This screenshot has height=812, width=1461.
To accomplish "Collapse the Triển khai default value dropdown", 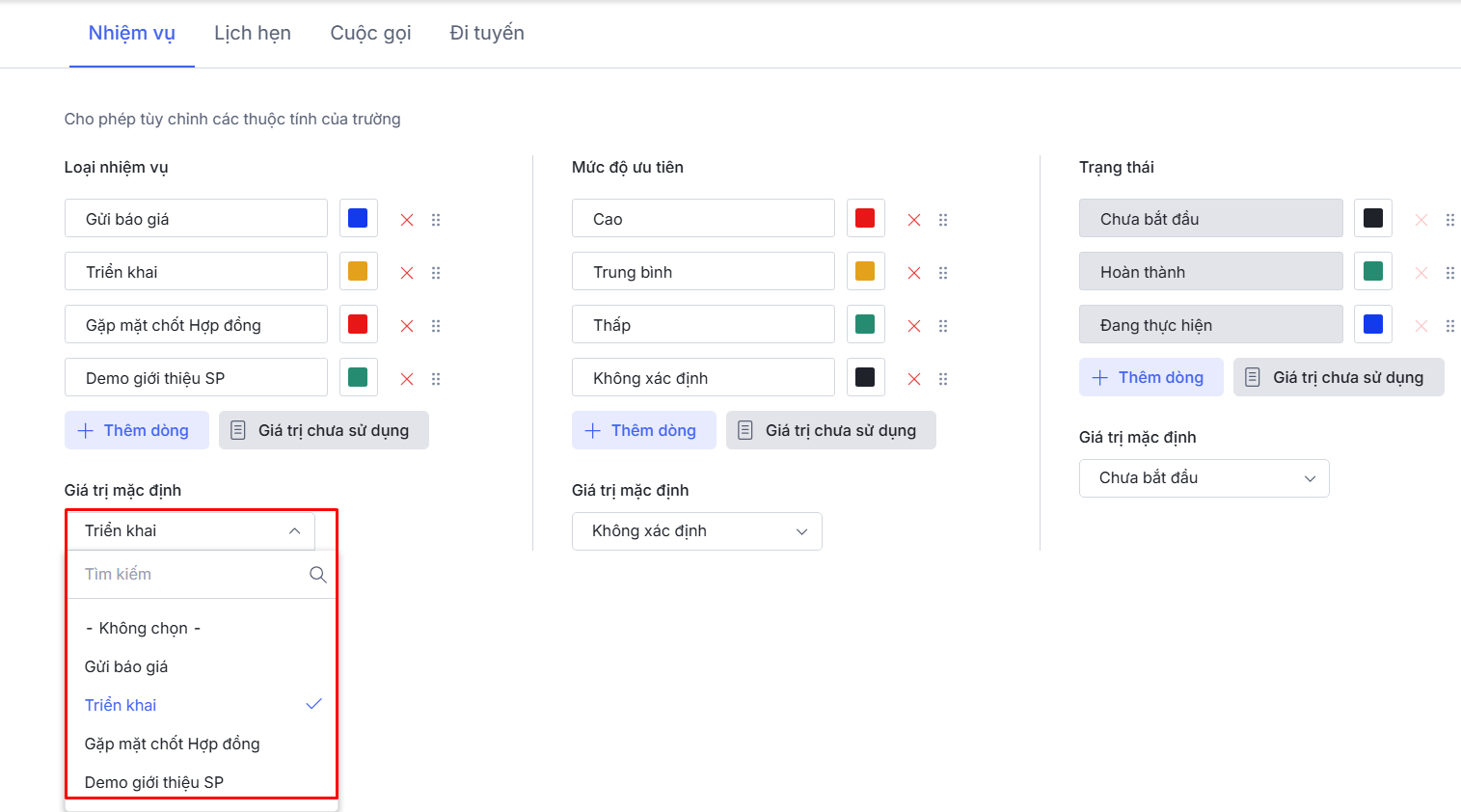I will (x=294, y=531).
